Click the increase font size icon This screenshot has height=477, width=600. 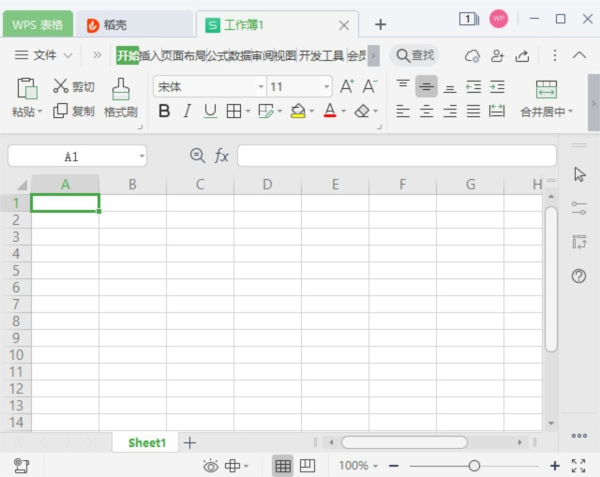coord(346,87)
